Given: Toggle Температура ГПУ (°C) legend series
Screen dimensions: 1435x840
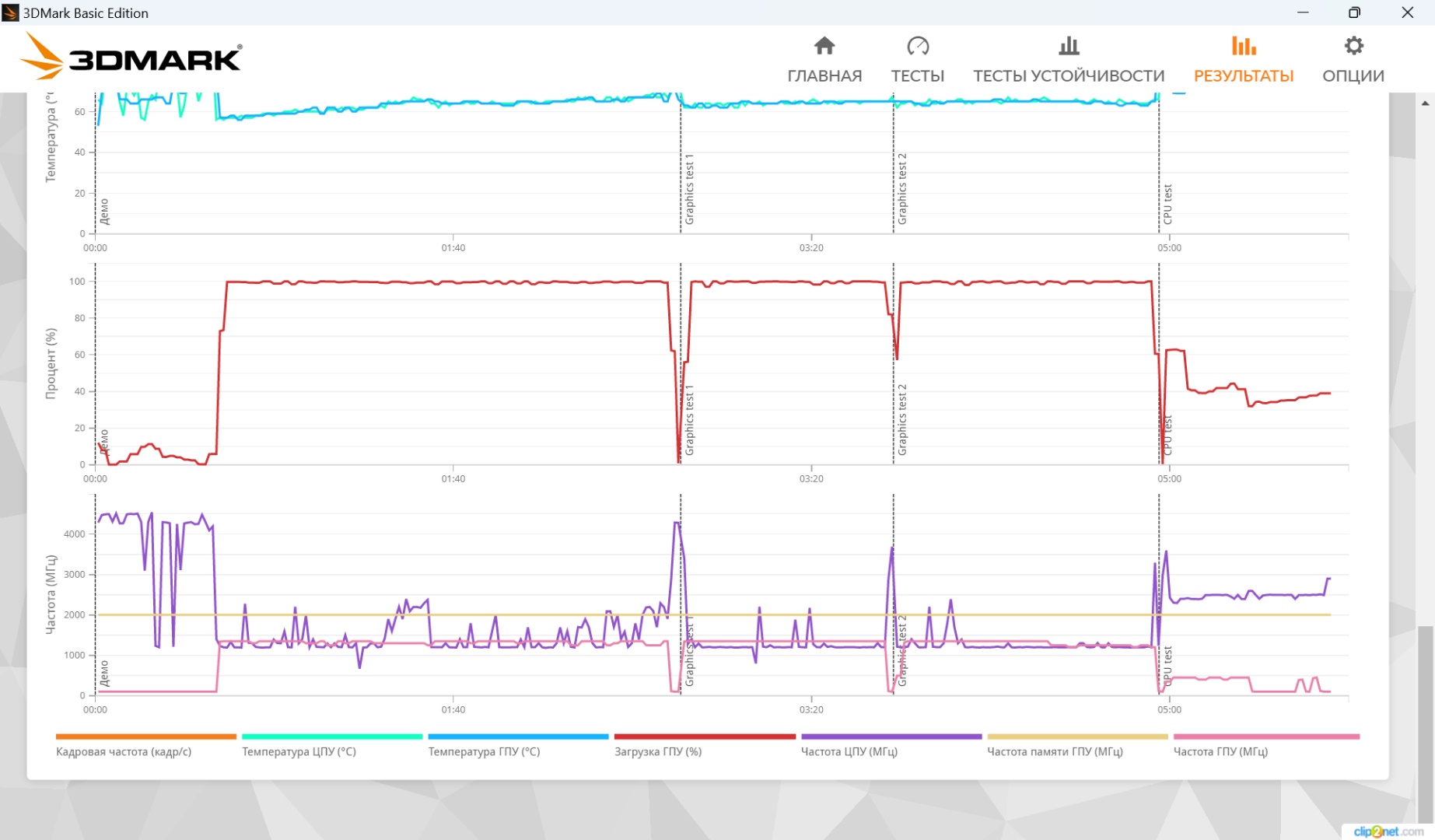Looking at the screenshot, I should 484,751.
